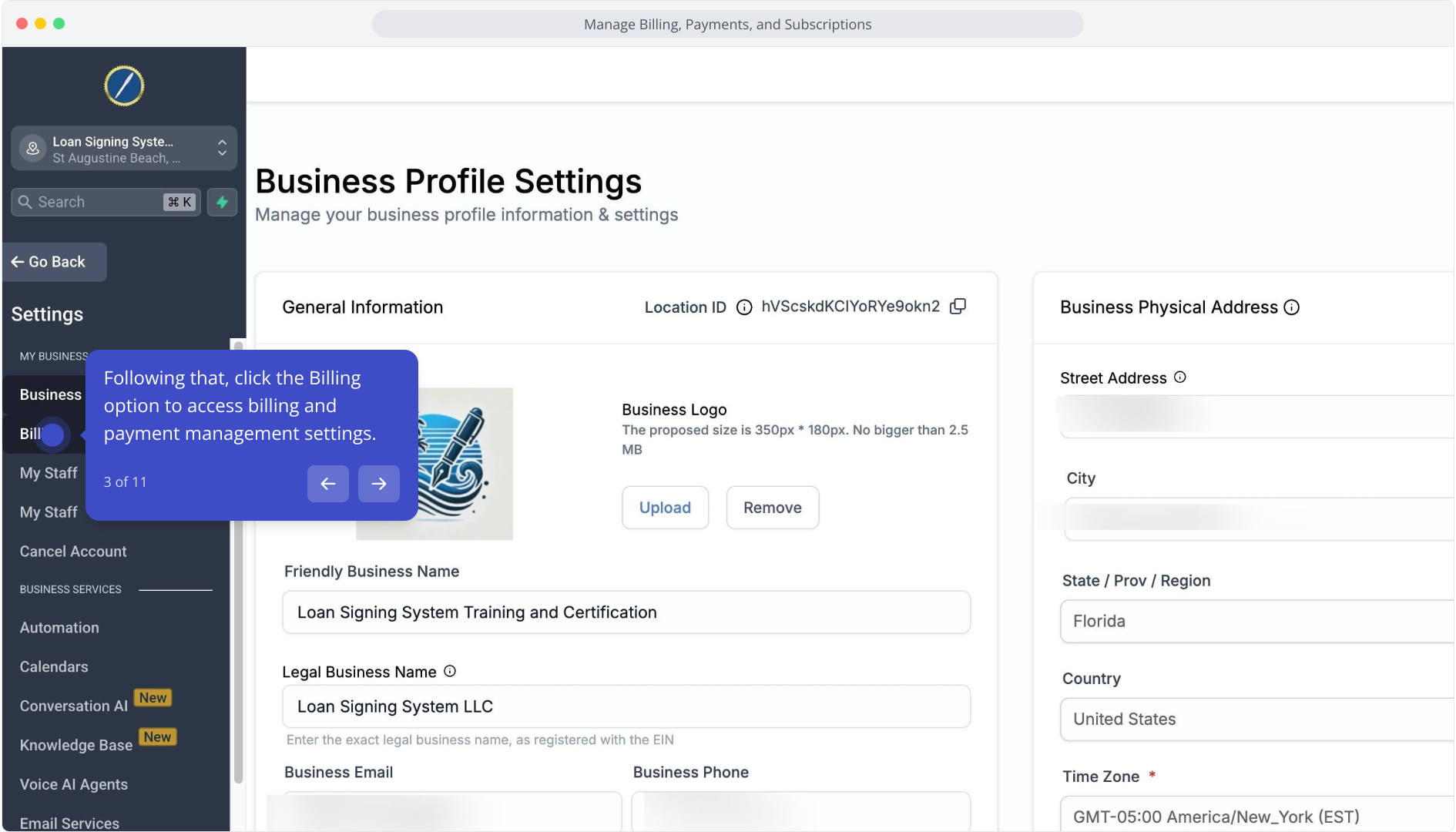Select the Billing option in Settings

point(31,434)
